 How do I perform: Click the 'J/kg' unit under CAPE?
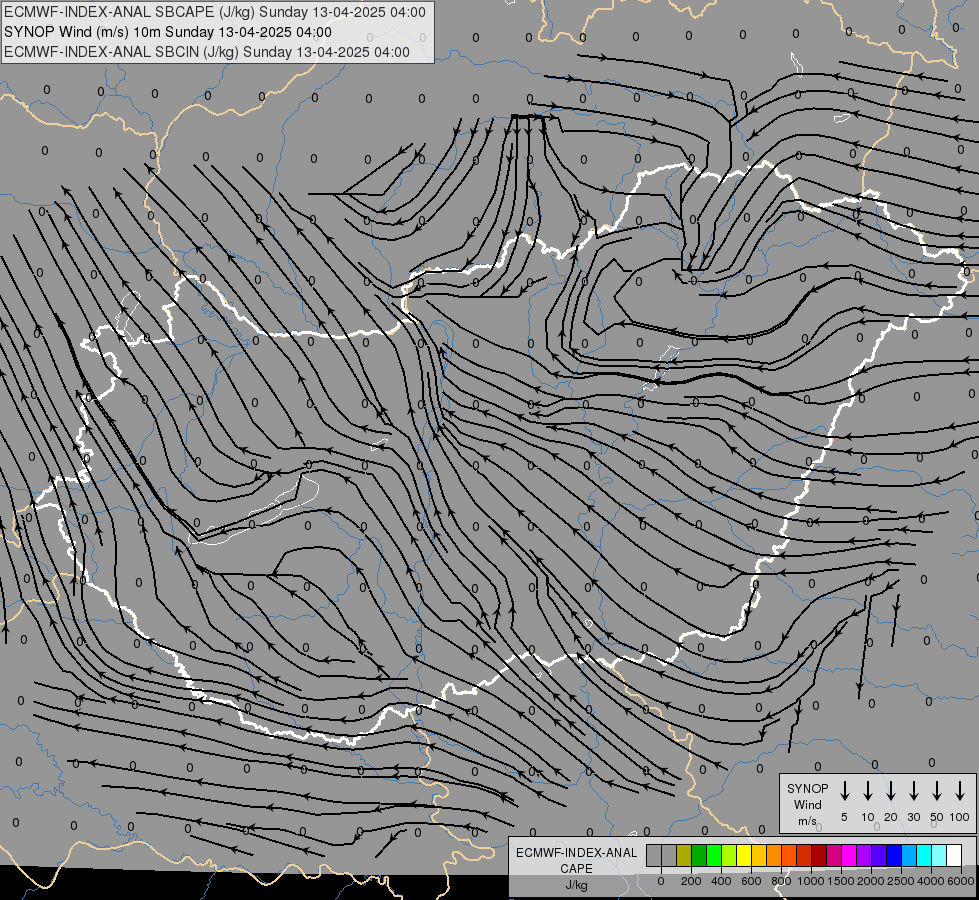tap(576, 885)
